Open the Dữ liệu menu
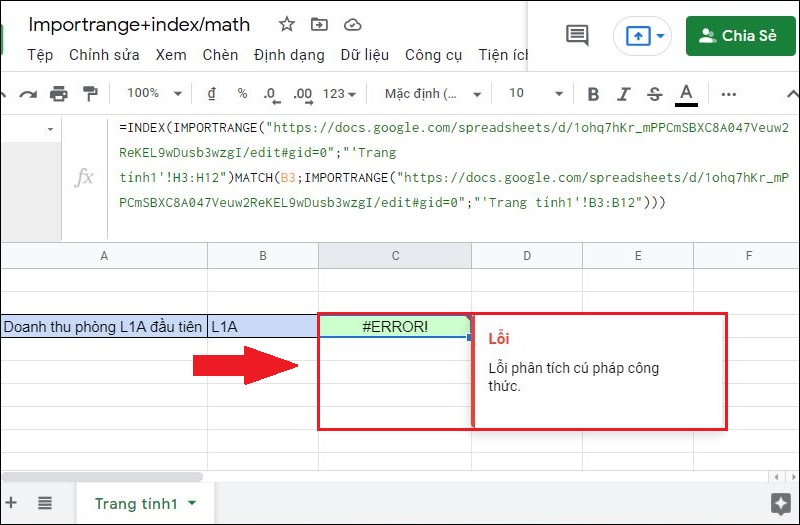The image size is (800, 525). click(x=366, y=55)
